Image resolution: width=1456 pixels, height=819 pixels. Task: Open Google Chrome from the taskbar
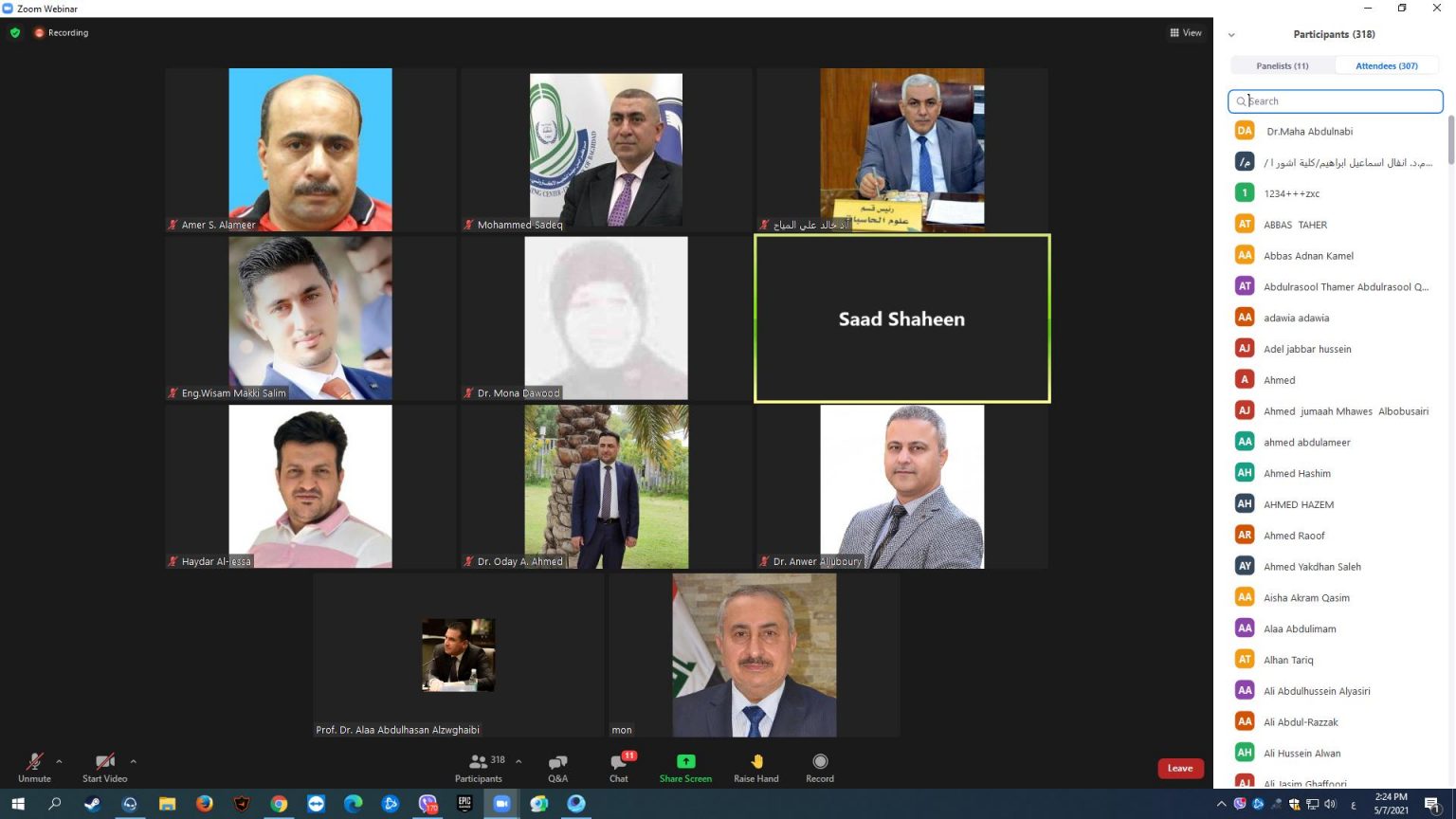tap(279, 804)
